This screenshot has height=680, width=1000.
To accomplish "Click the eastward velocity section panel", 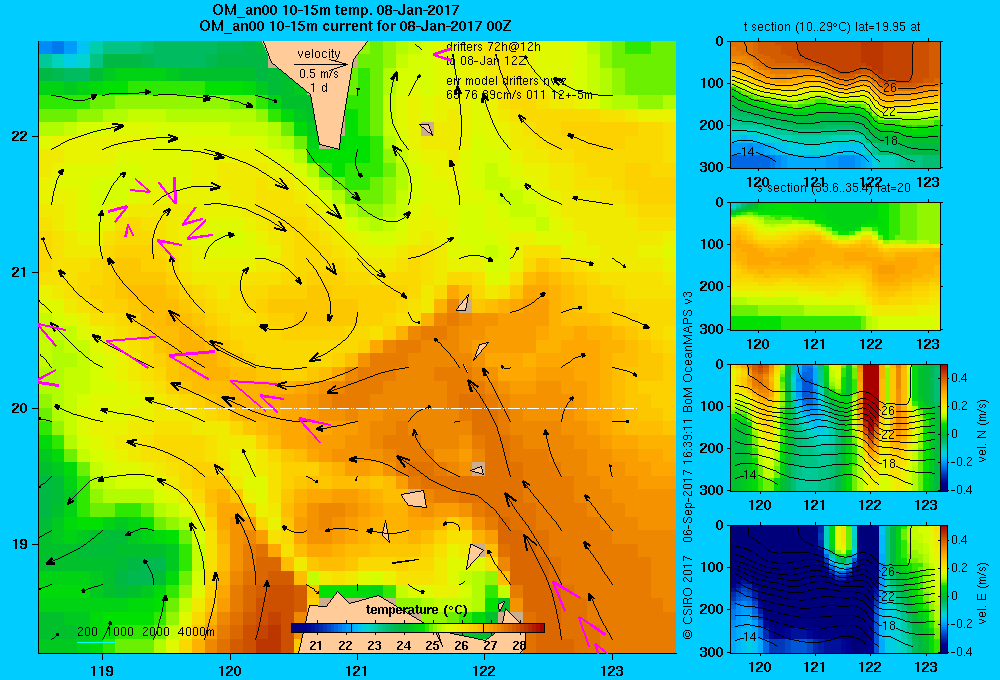I will tap(835, 589).
